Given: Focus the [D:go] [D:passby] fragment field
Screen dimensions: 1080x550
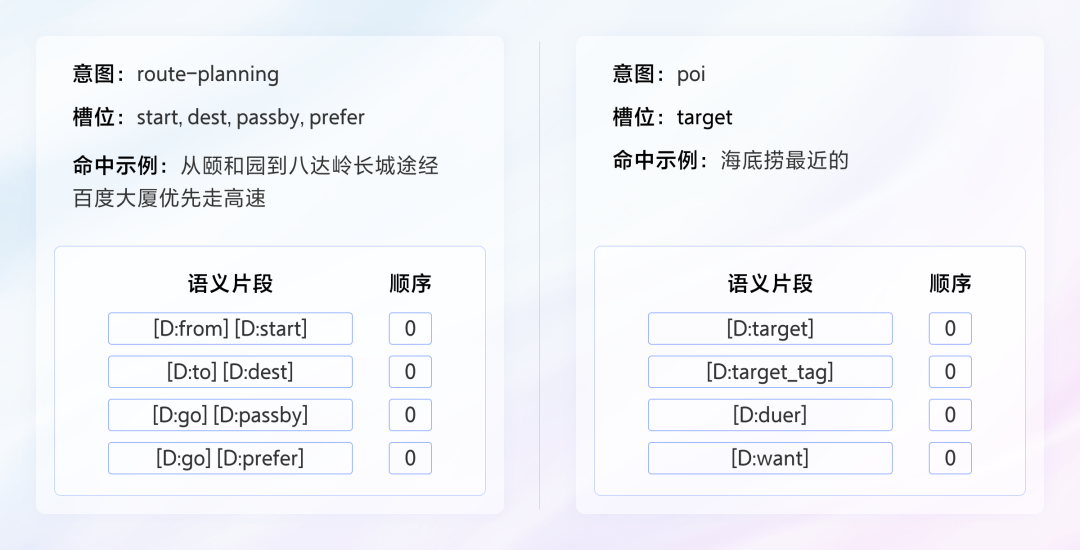Looking at the screenshot, I should 230,415.
